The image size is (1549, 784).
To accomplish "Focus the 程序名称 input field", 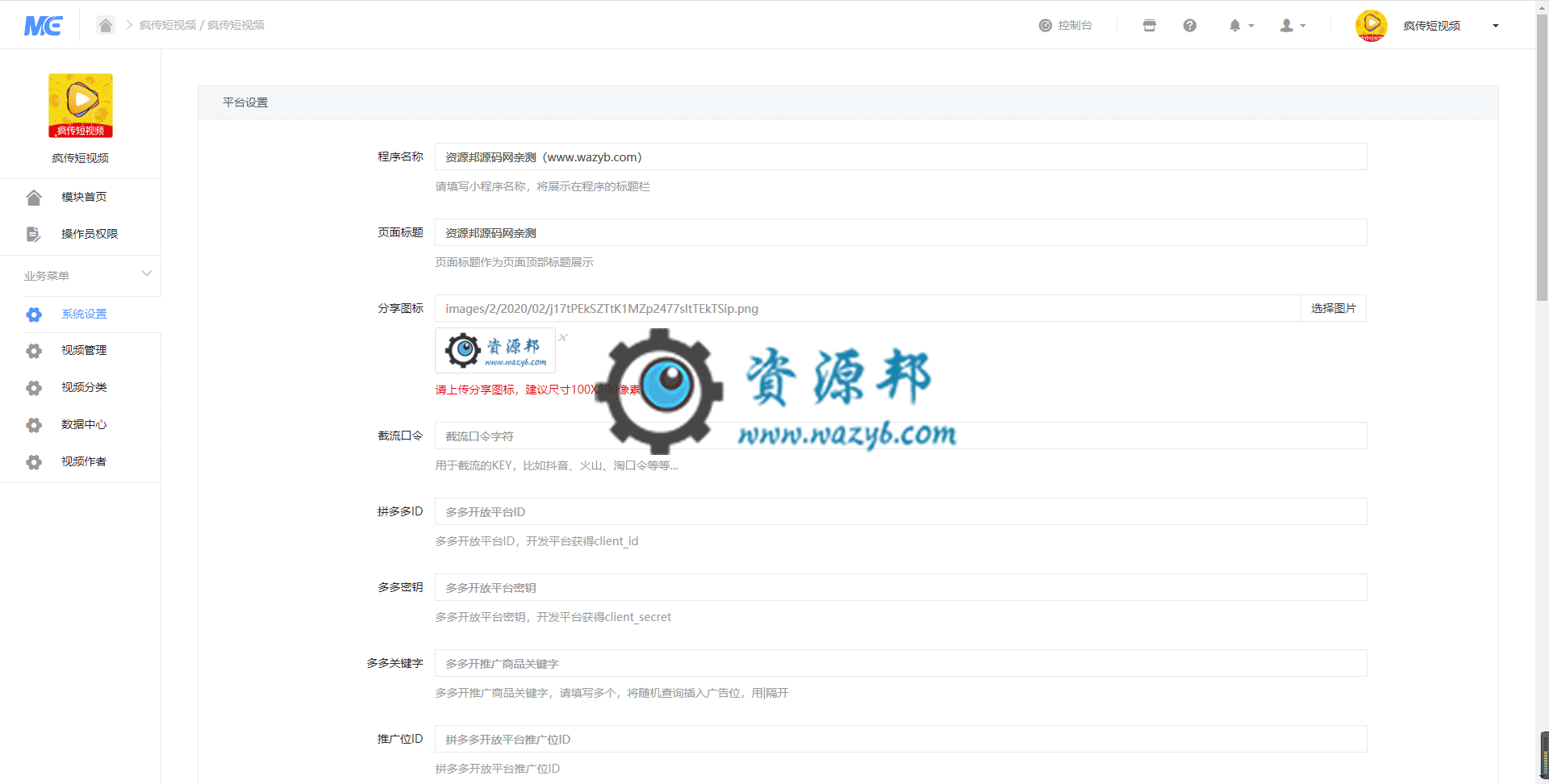I will tap(900, 156).
